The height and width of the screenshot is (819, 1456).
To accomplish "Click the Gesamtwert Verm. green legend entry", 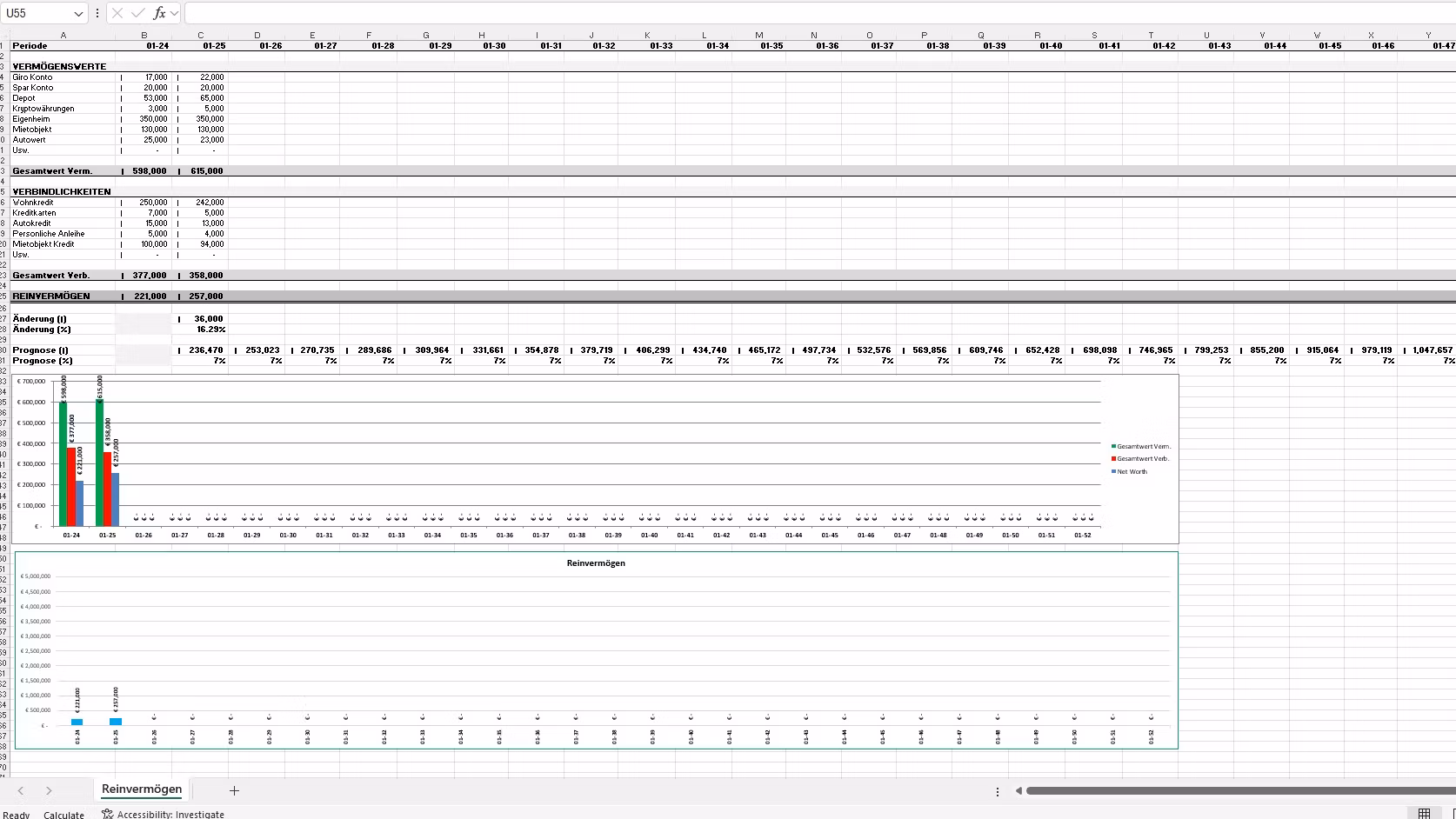I will [x=1143, y=446].
